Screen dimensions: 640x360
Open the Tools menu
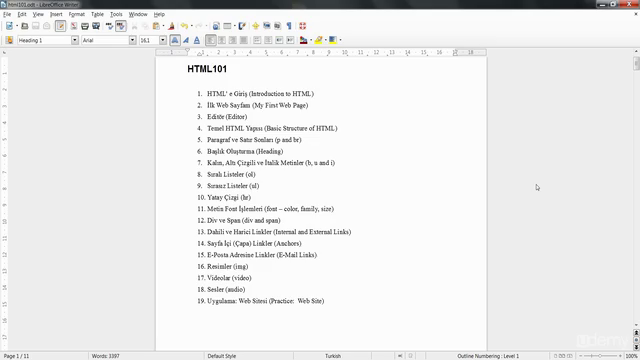click(116, 14)
